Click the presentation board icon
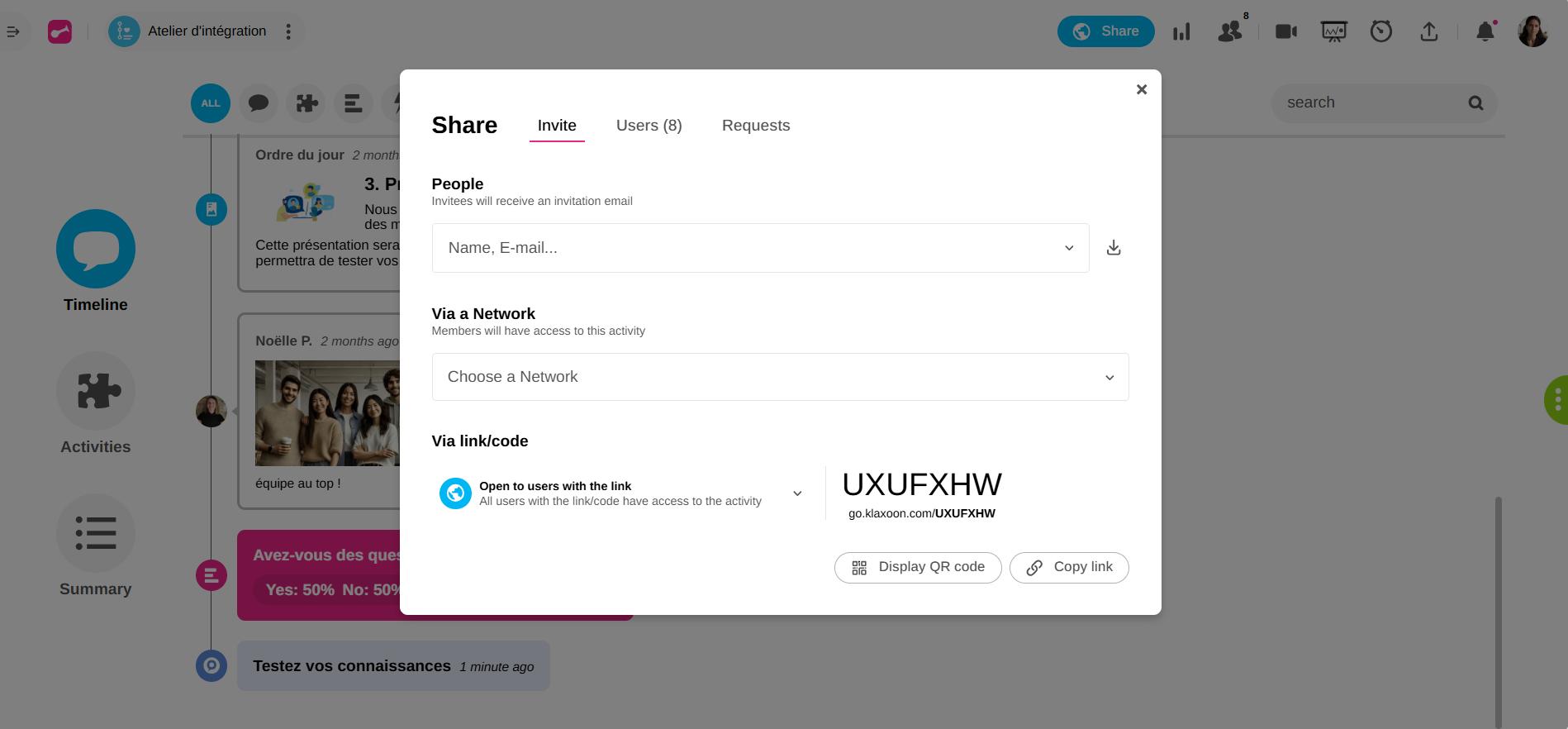The image size is (1568, 729). click(x=1333, y=31)
